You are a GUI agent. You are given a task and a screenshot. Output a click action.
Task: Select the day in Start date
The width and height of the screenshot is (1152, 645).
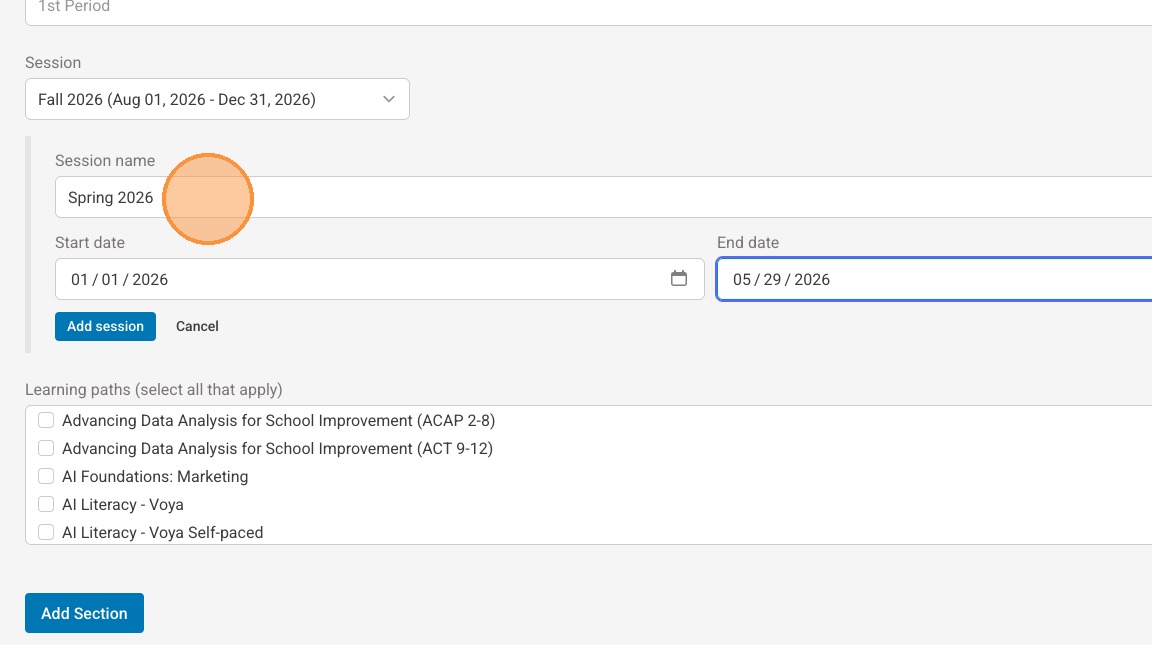click(110, 280)
